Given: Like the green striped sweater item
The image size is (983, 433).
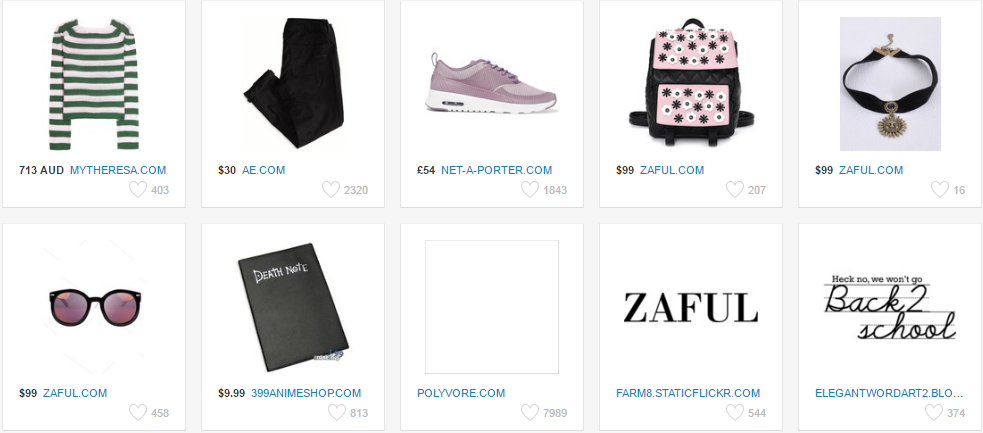Looking at the screenshot, I should [137, 189].
